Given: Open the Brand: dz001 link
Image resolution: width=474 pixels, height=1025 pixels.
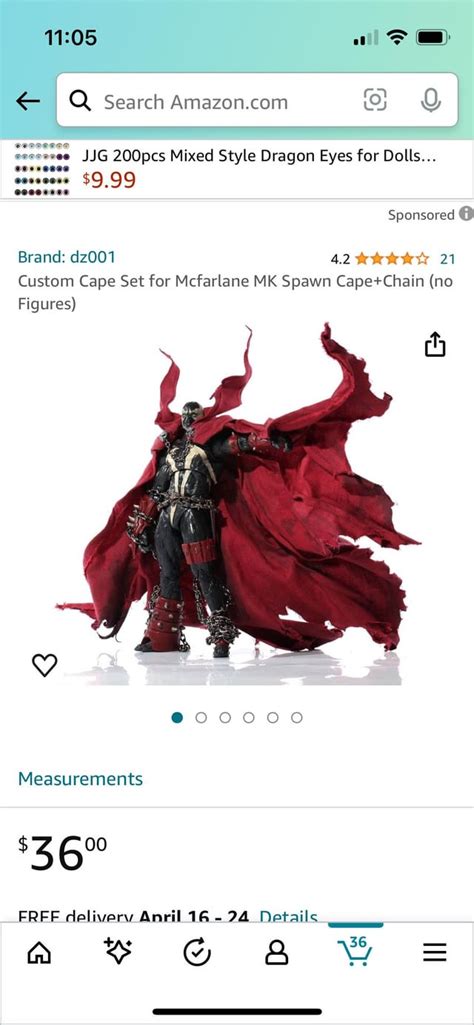Looking at the screenshot, I should (67, 257).
